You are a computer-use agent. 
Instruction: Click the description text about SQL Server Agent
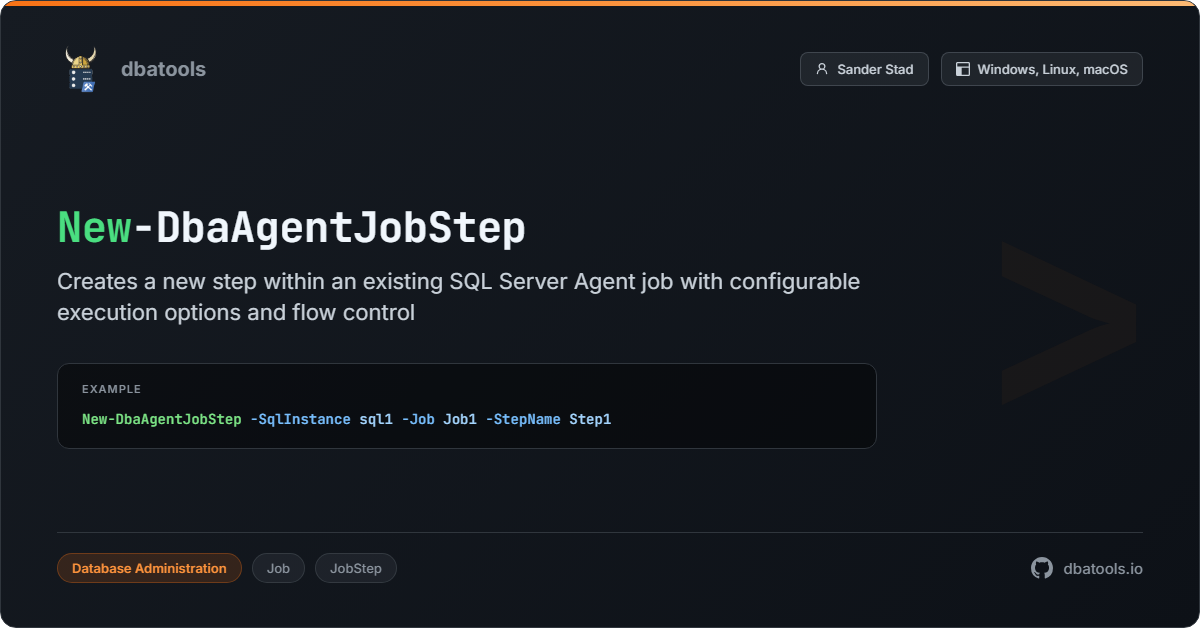[x=458, y=297]
